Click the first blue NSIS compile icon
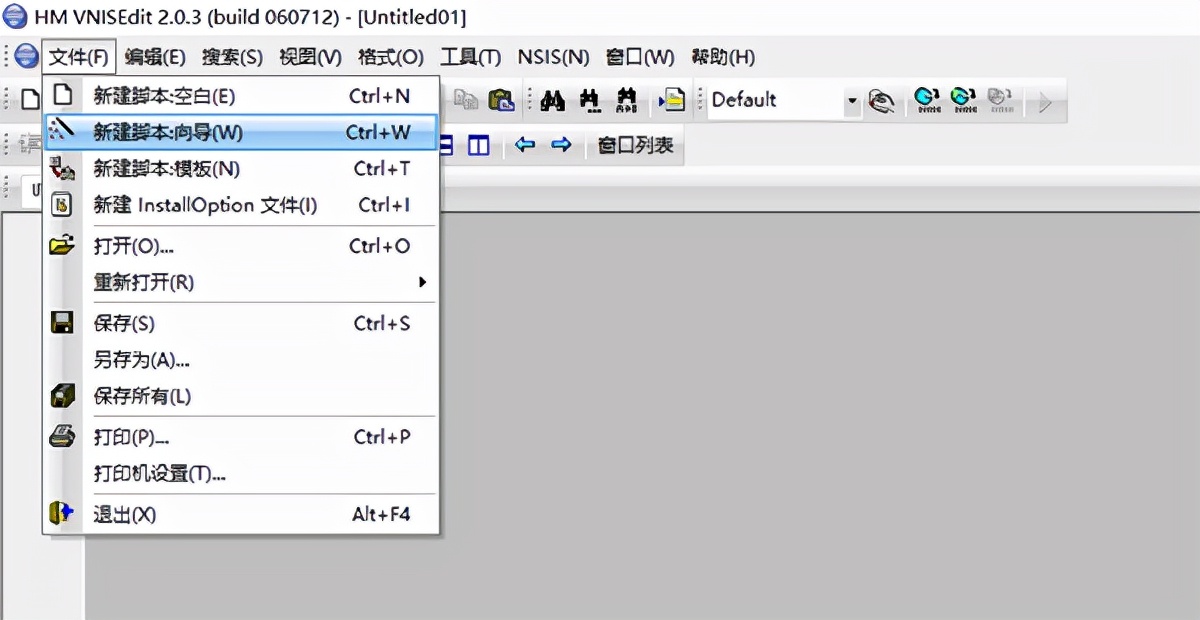Viewport: 1200px width, 620px height. click(x=928, y=99)
